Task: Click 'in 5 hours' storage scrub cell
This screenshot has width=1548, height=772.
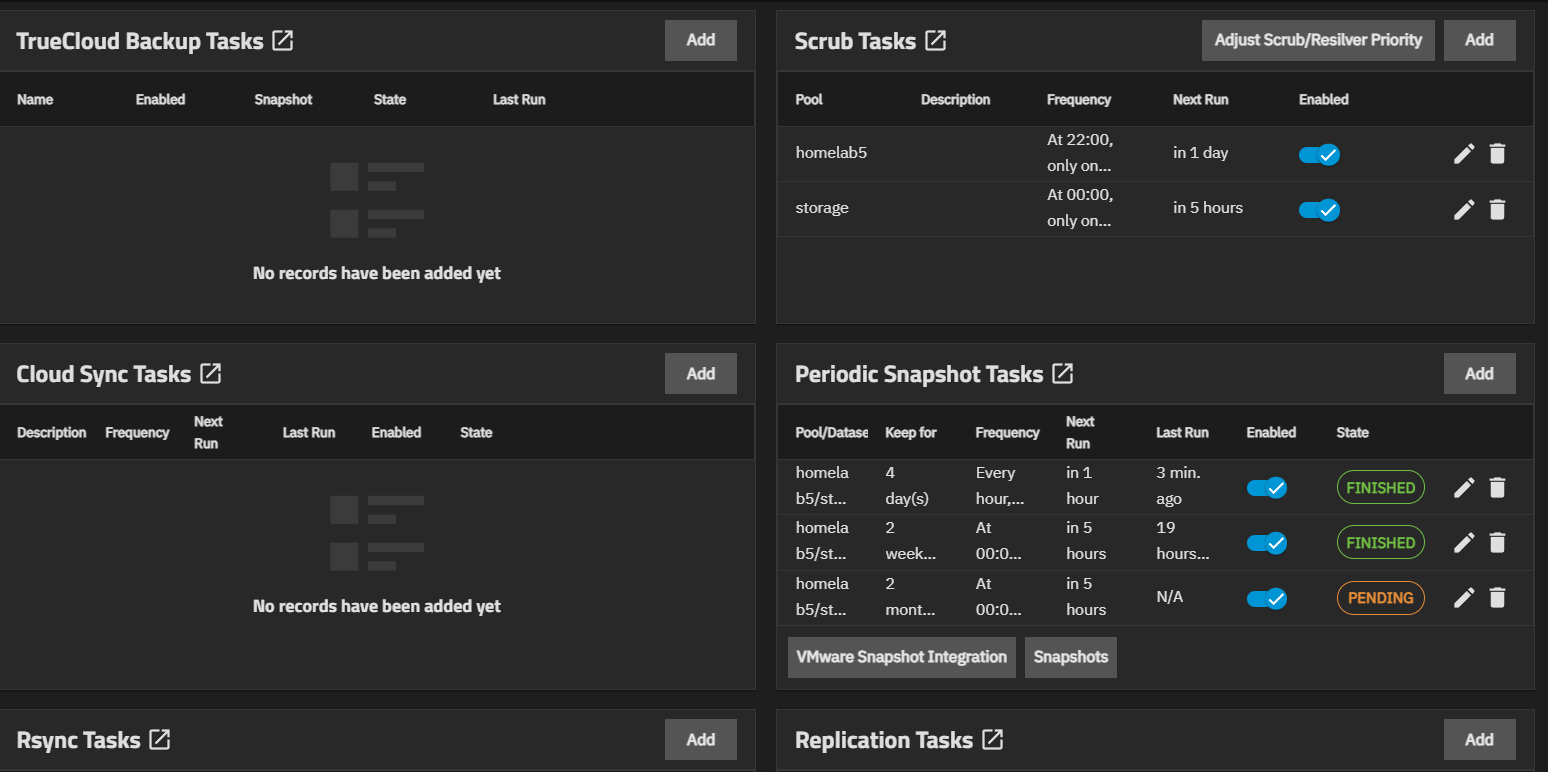Action: tap(1208, 208)
